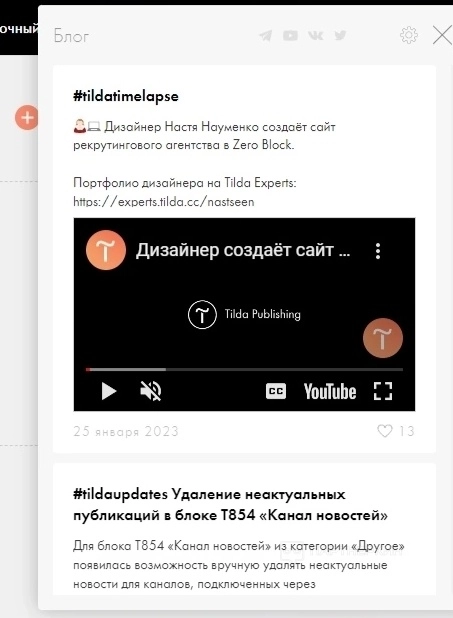Open experts.tilda.cc/nastseen portfolio link
Screen dimensions: 453x618
coord(164,202)
